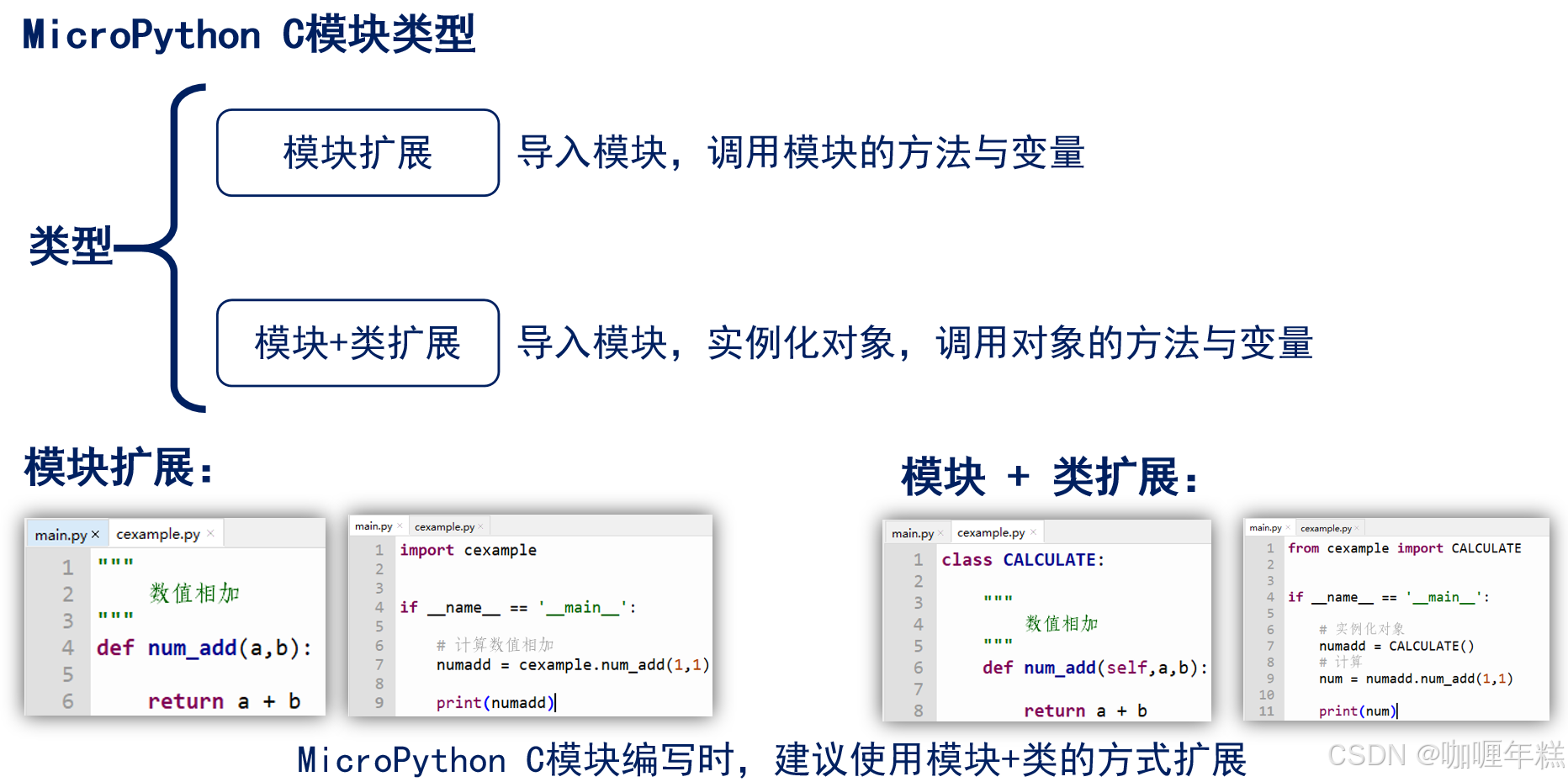Click 'if __name__' line in rightmost editor

coord(1388,597)
